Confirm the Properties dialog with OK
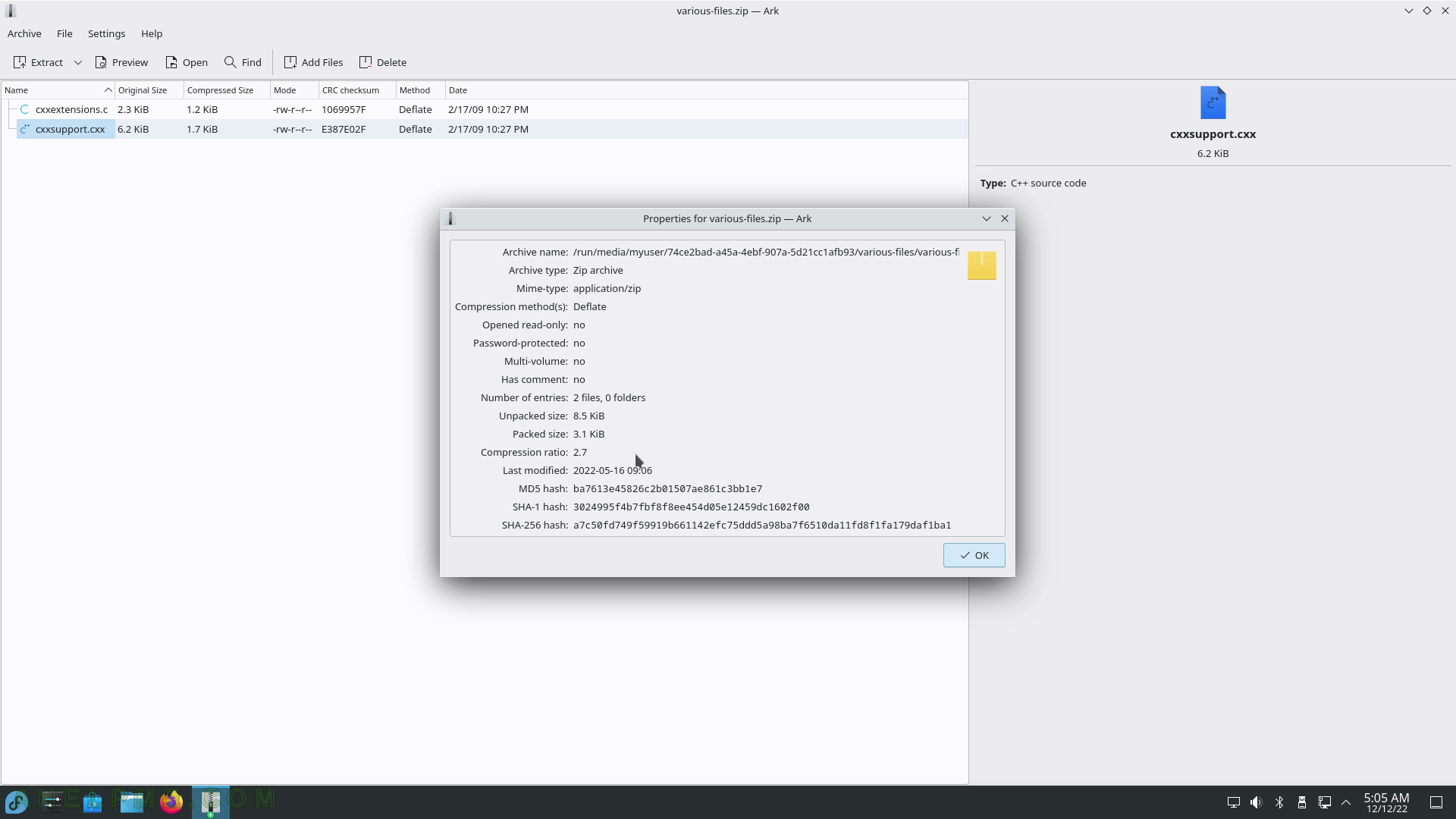1456x819 pixels. coord(974,555)
